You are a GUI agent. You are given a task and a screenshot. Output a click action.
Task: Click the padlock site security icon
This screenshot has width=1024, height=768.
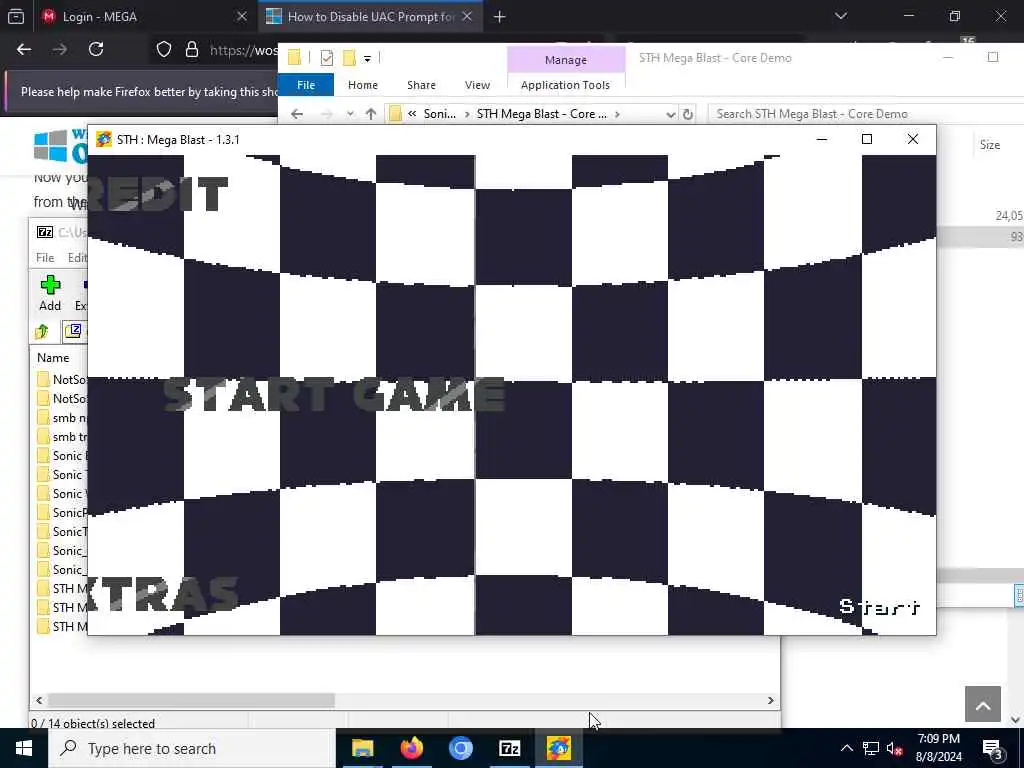coord(192,50)
